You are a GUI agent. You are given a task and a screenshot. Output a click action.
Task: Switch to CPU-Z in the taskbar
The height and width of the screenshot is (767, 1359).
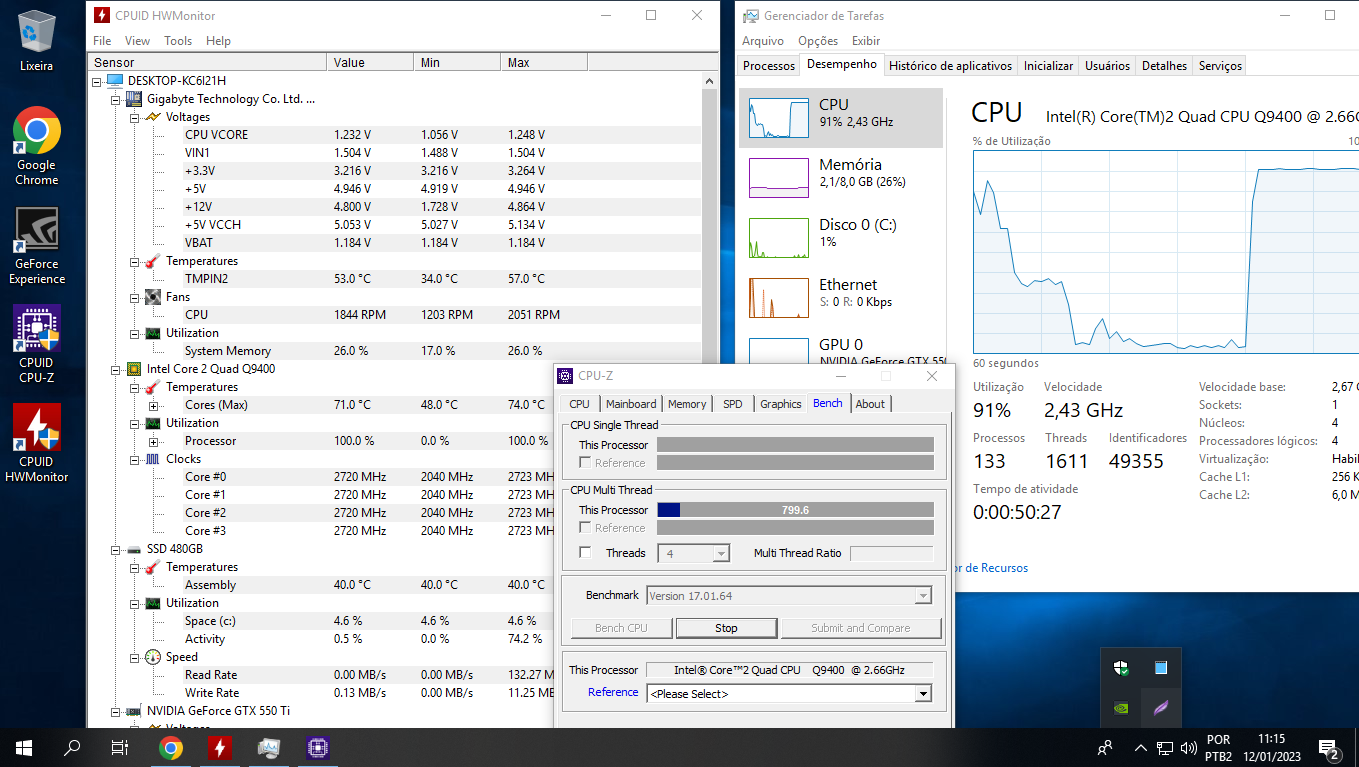(x=318, y=747)
